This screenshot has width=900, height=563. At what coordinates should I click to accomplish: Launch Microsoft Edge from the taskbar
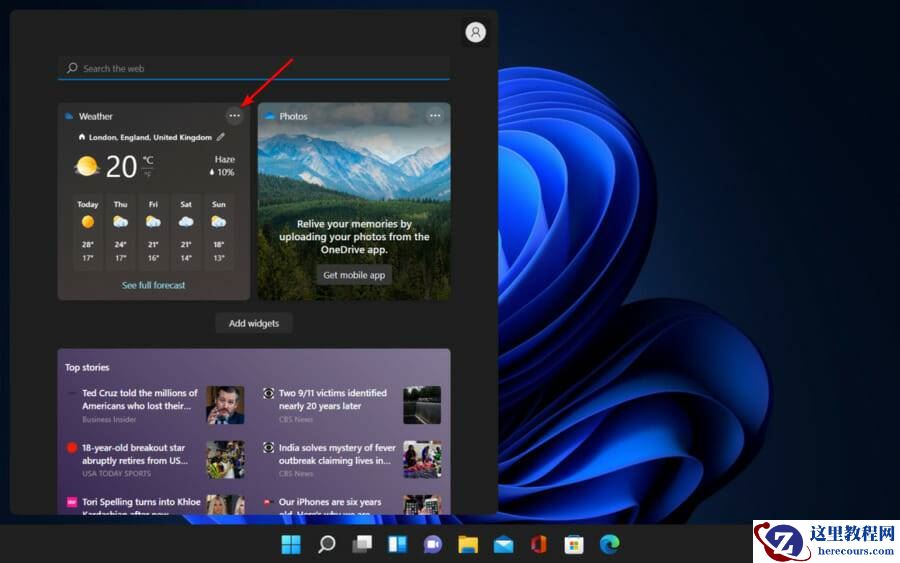[610, 543]
